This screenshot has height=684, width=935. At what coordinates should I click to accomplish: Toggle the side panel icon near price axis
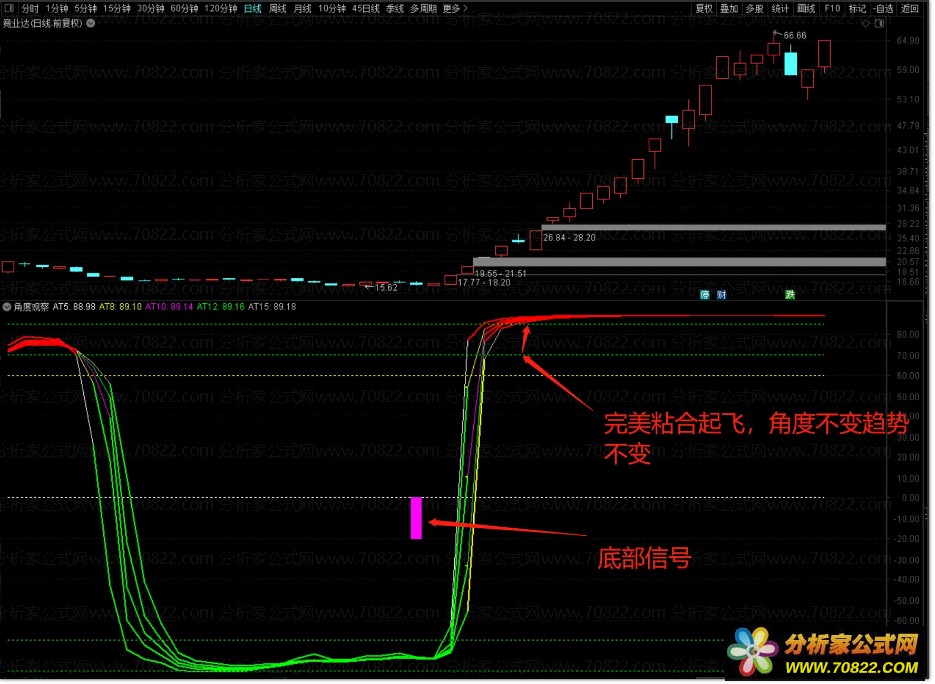[x=880, y=23]
